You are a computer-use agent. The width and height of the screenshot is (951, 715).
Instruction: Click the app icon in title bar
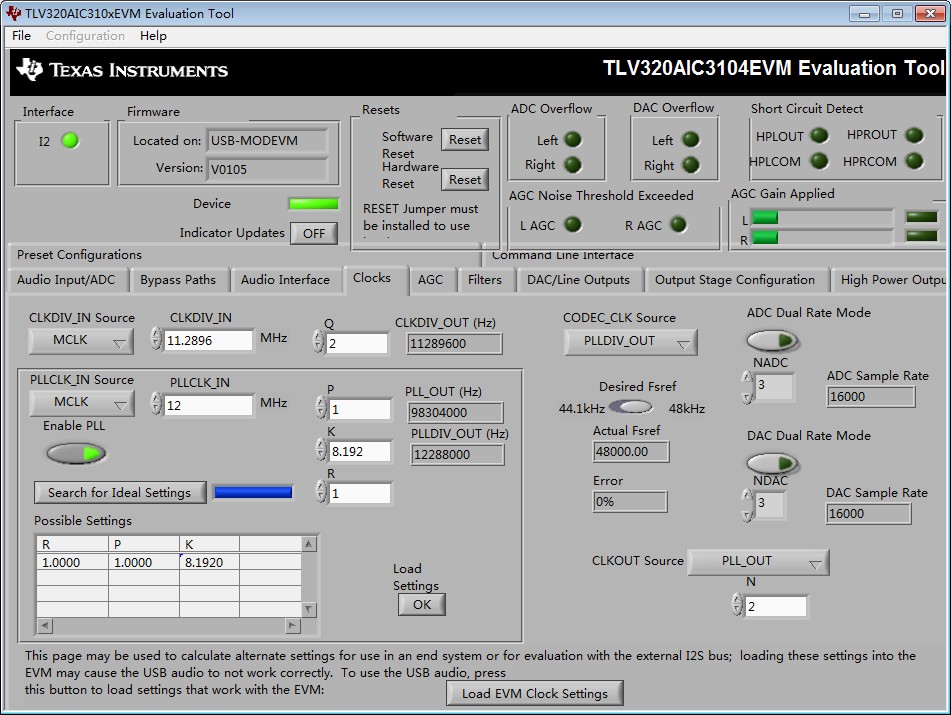coord(13,13)
